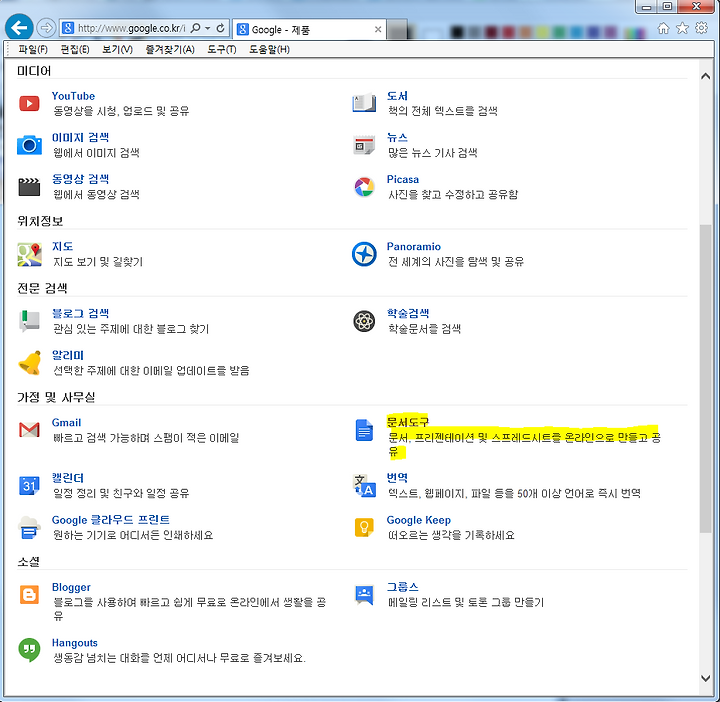Click the YouTube red play icon
Screen dimensions: 720x702
(x=29, y=103)
